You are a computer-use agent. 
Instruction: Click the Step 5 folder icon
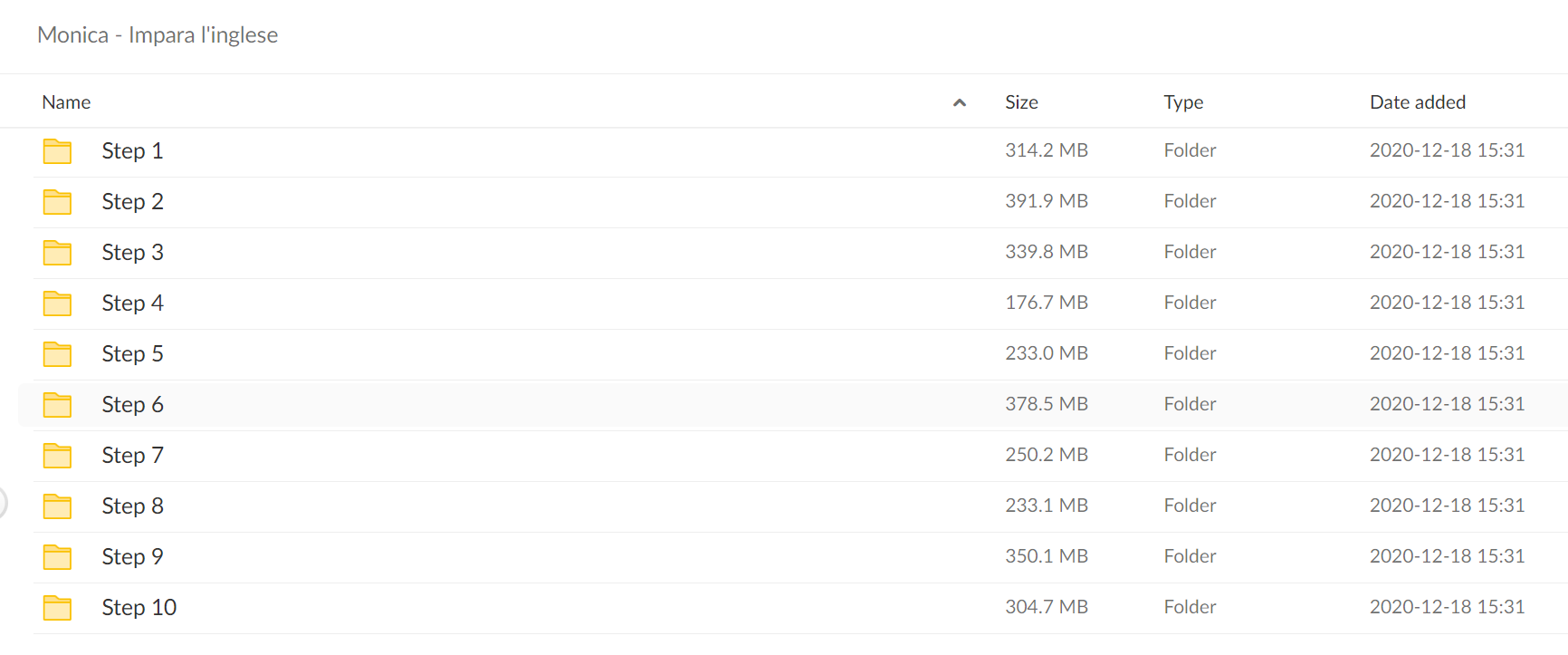[x=57, y=354]
